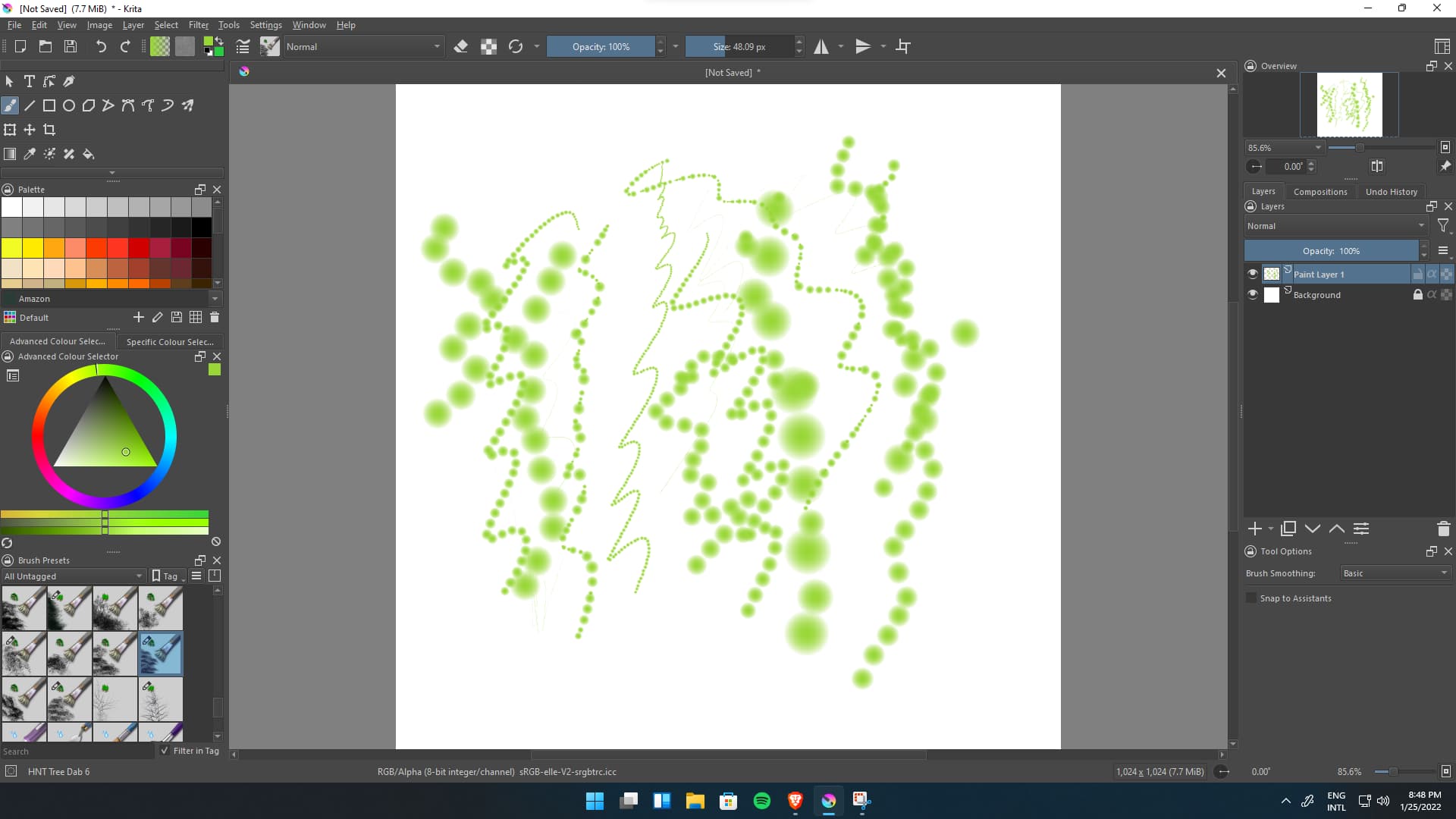Click the Specific Colour Selector tab
Screen dimensions: 1456x819
click(x=170, y=342)
